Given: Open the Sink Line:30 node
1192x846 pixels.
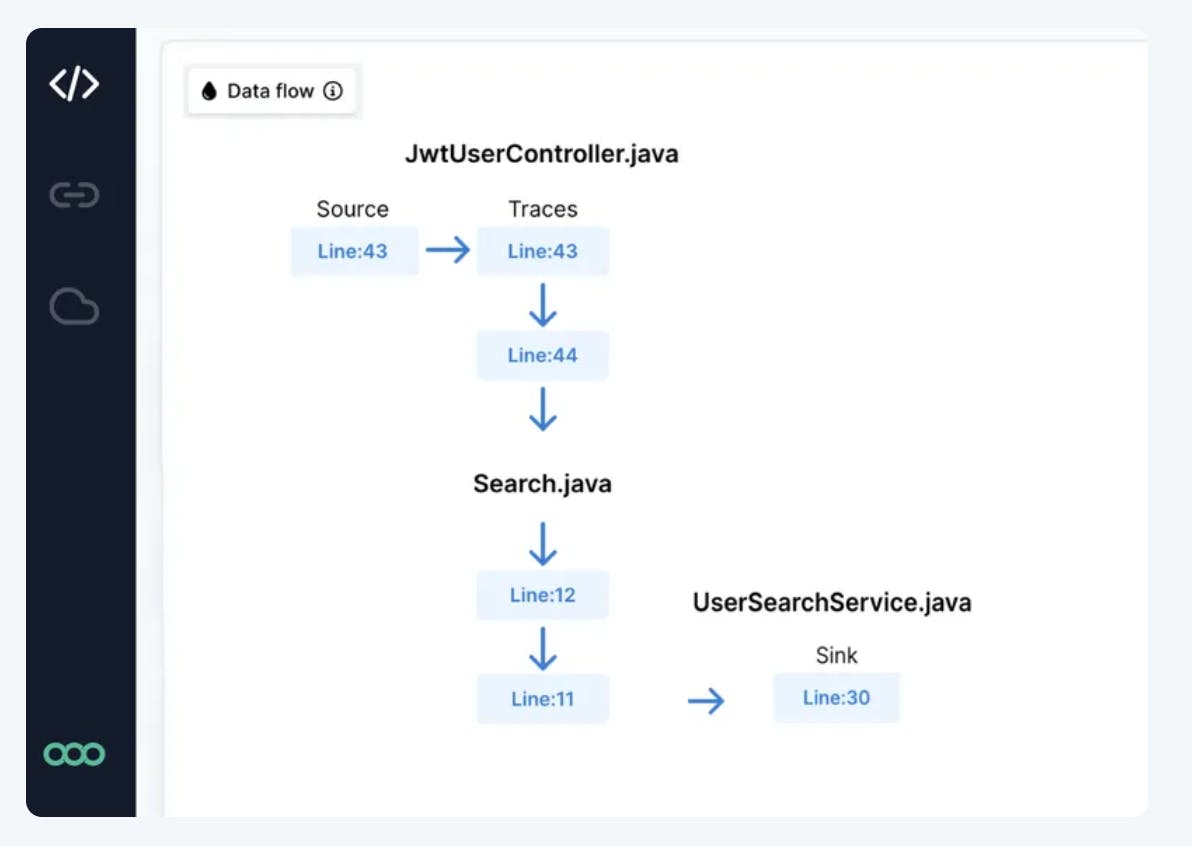Looking at the screenshot, I should pyautogui.click(x=836, y=698).
